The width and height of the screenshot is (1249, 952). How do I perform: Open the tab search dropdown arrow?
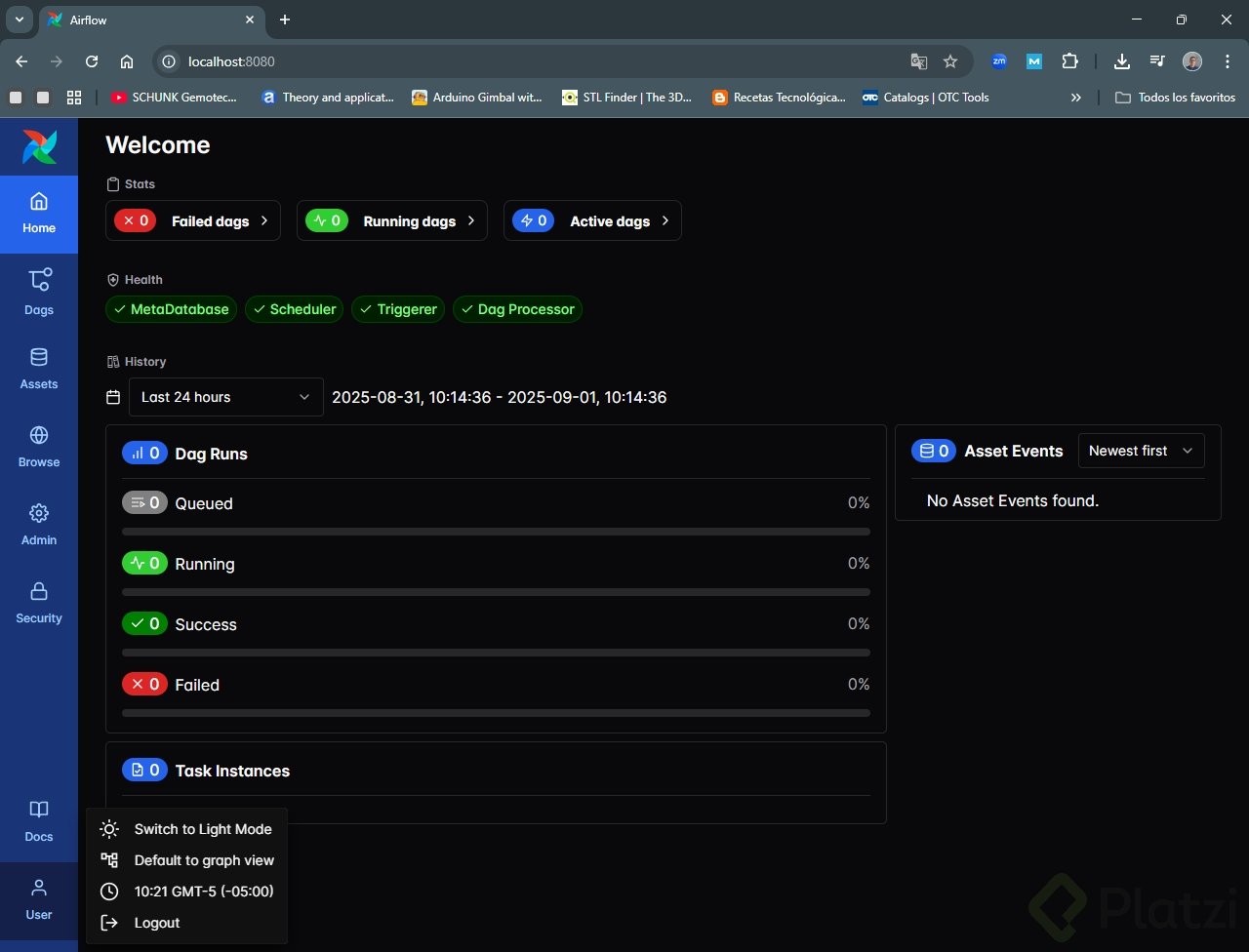coord(19,20)
